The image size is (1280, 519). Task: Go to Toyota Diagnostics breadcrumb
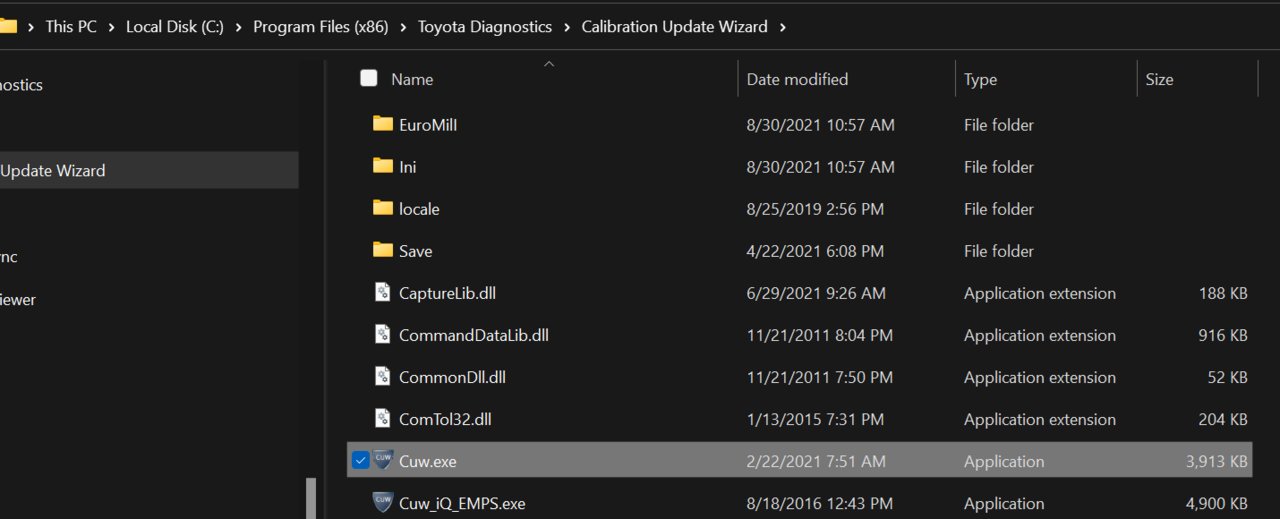tap(485, 27)
